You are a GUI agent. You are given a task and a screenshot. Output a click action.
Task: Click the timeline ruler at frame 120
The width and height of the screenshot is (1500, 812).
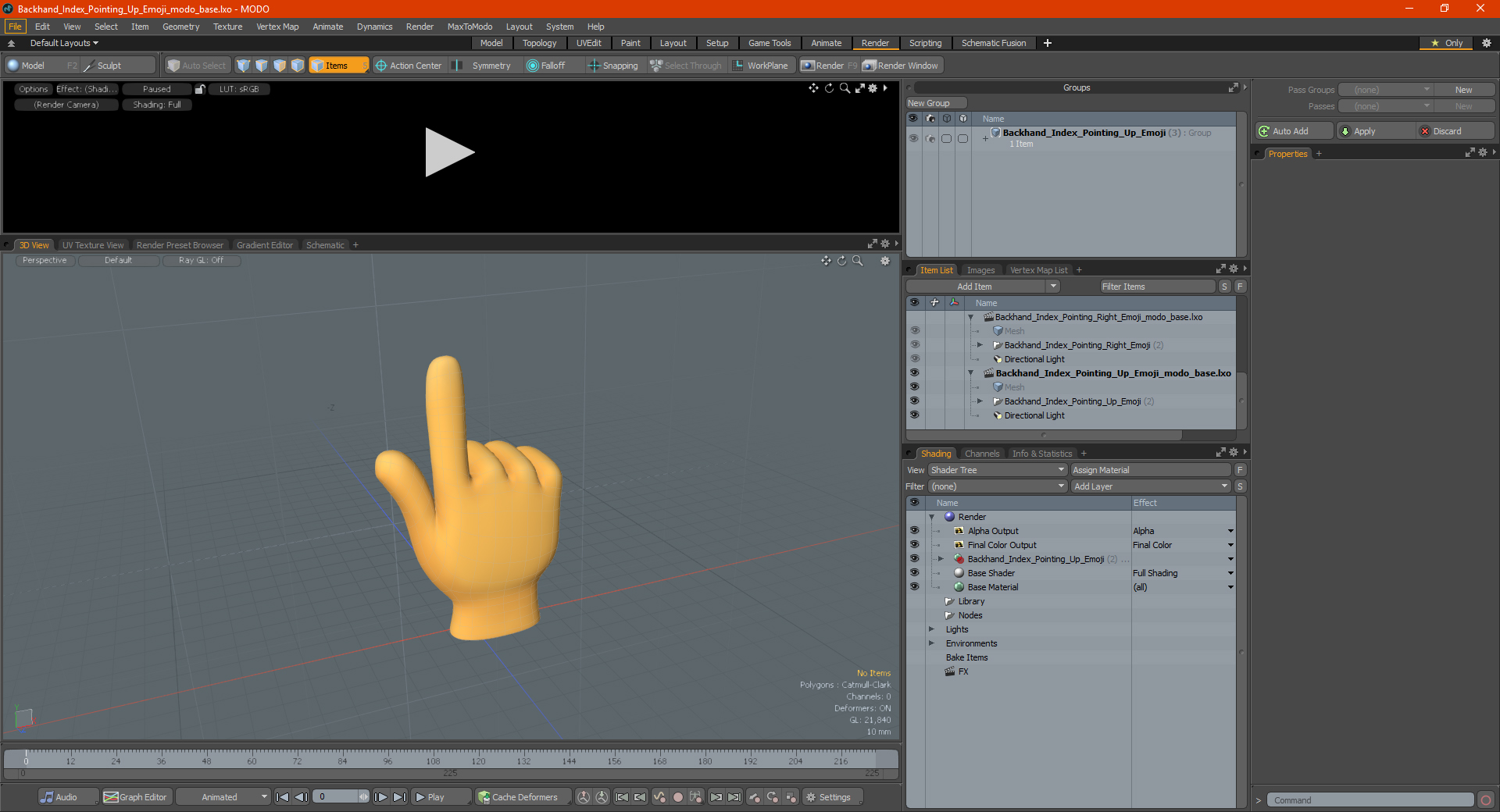[x=478, y=759]
